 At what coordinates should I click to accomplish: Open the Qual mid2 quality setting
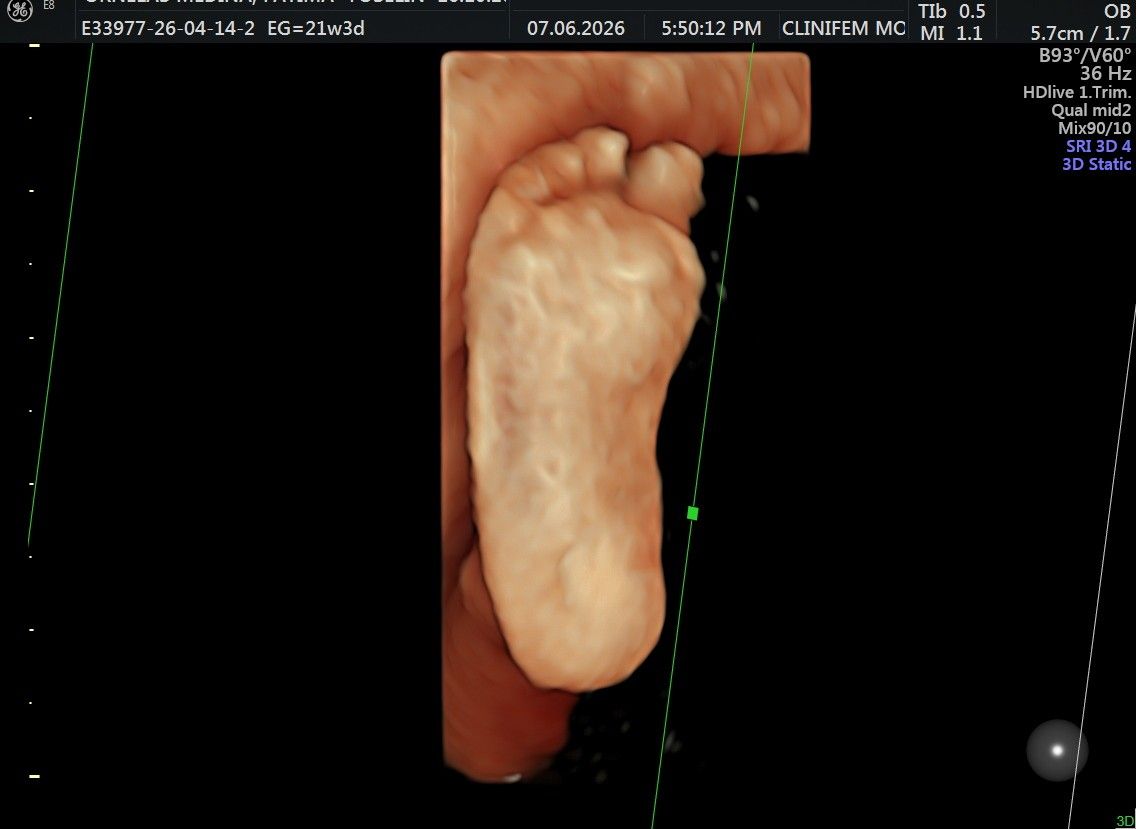coord(1091,110)
